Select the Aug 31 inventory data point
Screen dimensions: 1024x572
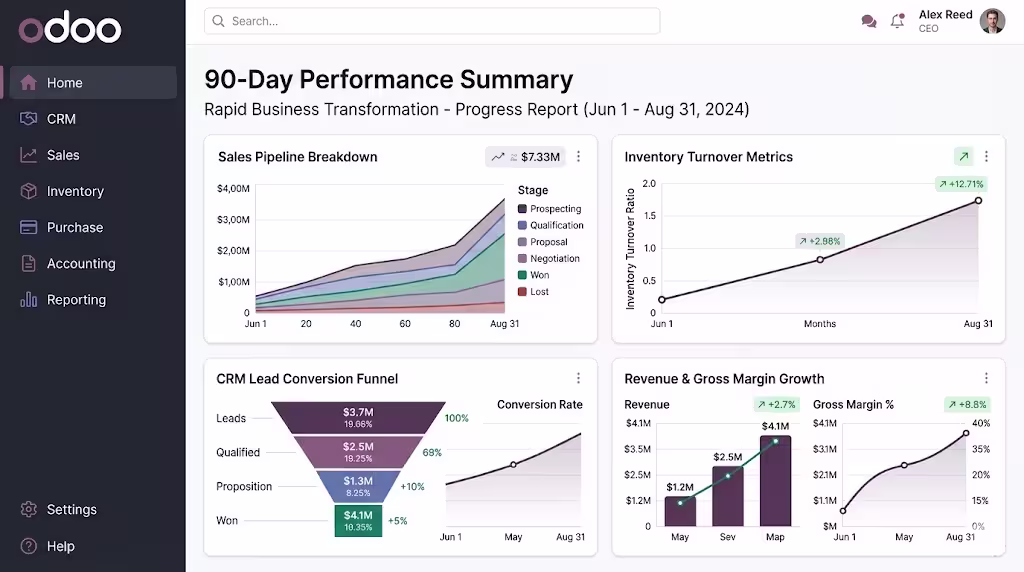tap(978, 200)
